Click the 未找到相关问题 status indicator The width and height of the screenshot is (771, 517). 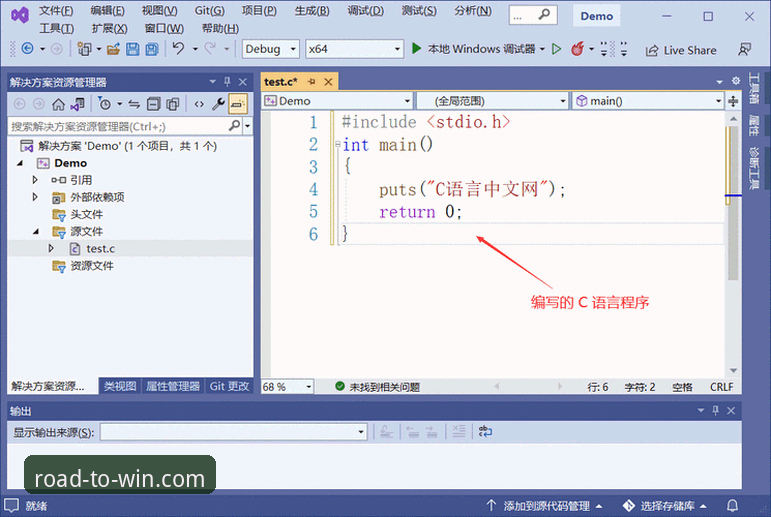coord(378,387)
